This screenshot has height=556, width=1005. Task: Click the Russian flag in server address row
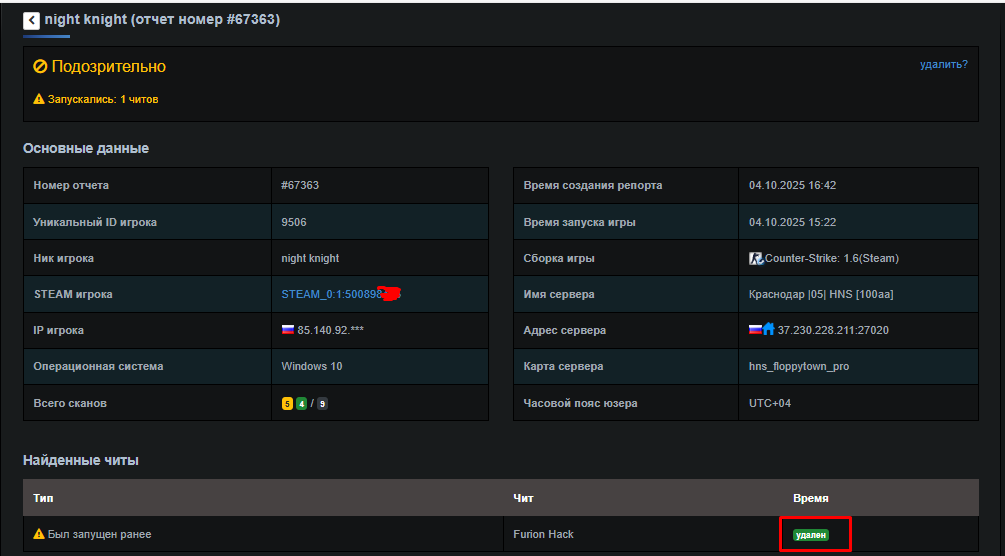(755, 330)
